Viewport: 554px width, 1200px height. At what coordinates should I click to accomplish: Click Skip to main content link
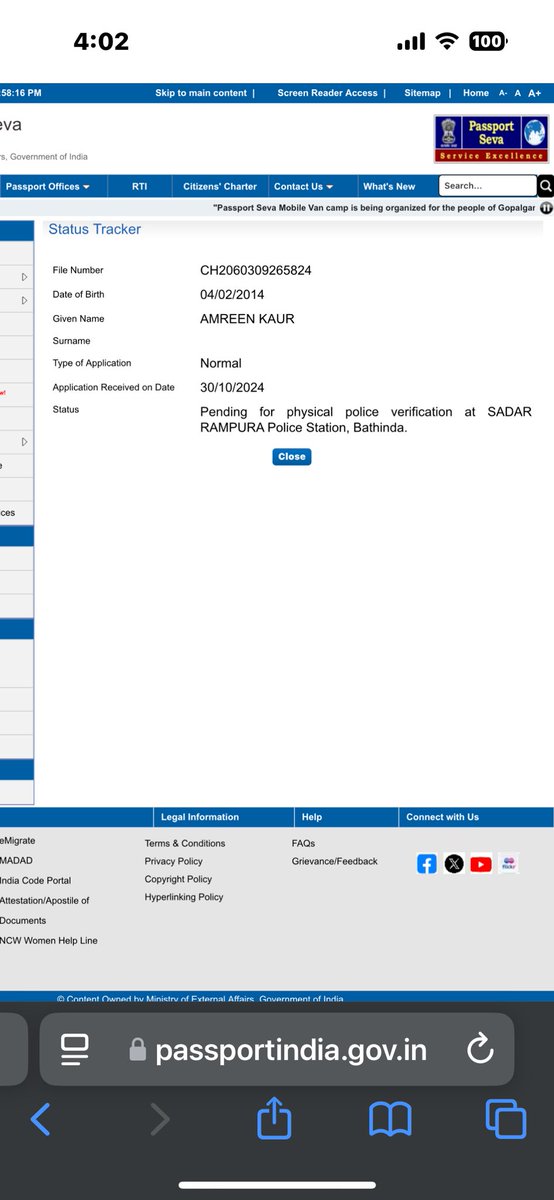point(201,93)
